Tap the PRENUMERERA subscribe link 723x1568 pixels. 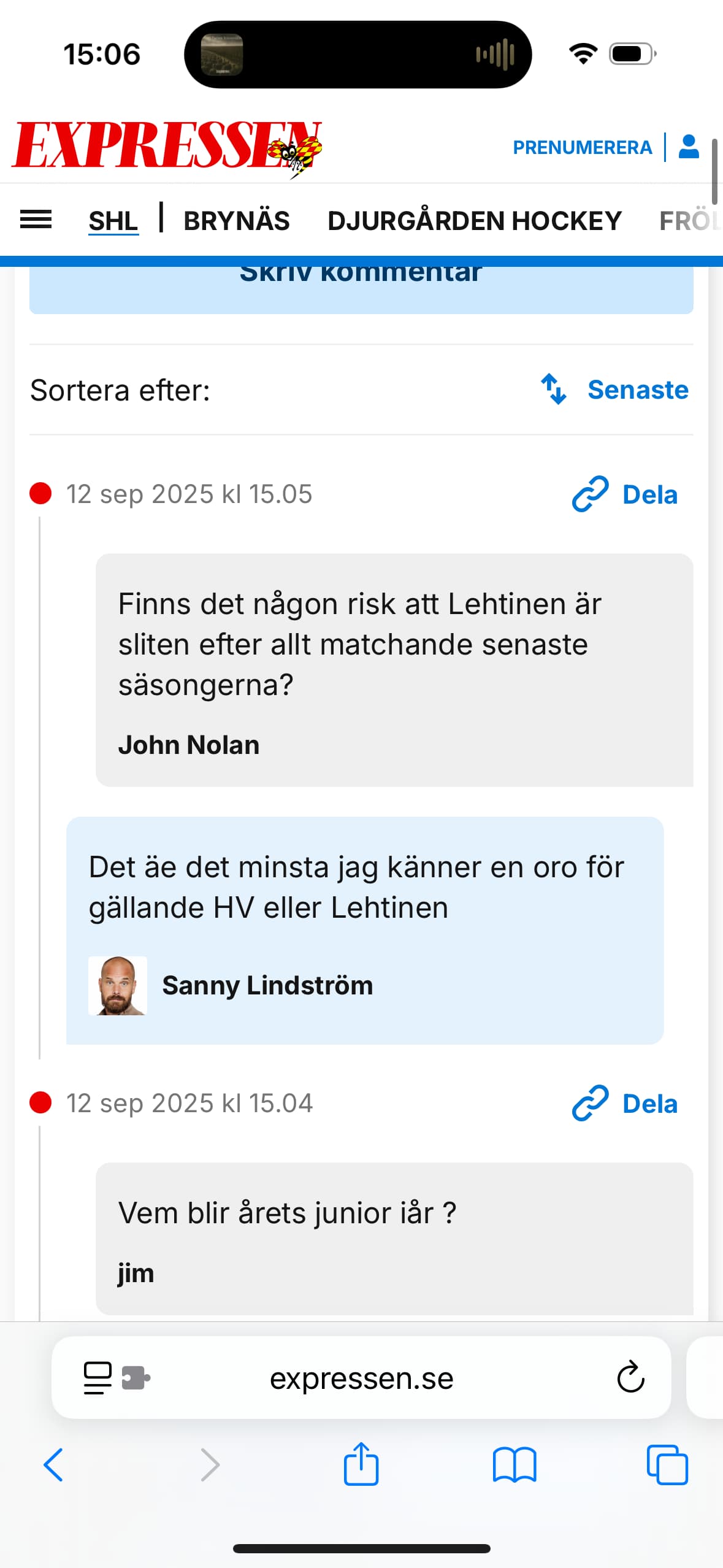coord(582,147)
